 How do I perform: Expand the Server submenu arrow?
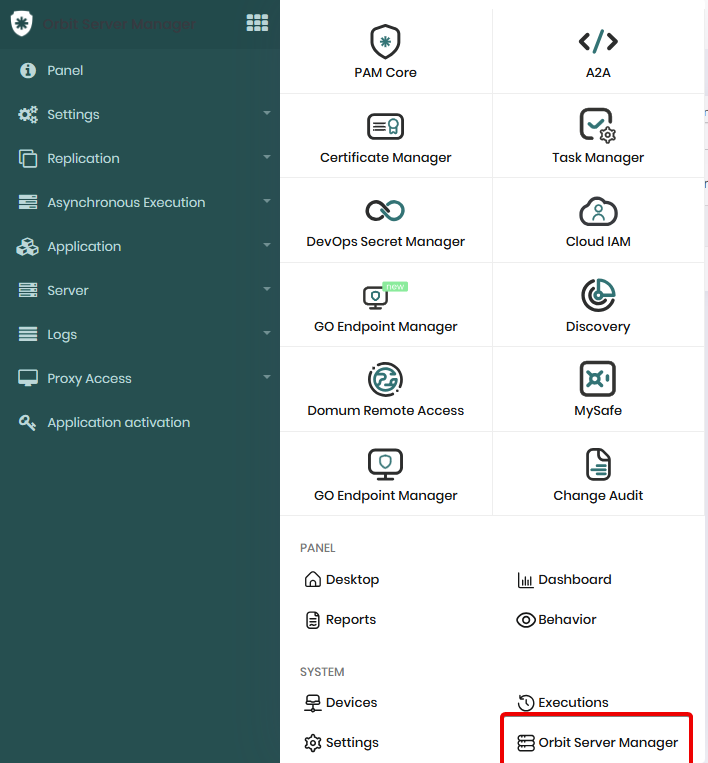267,289
